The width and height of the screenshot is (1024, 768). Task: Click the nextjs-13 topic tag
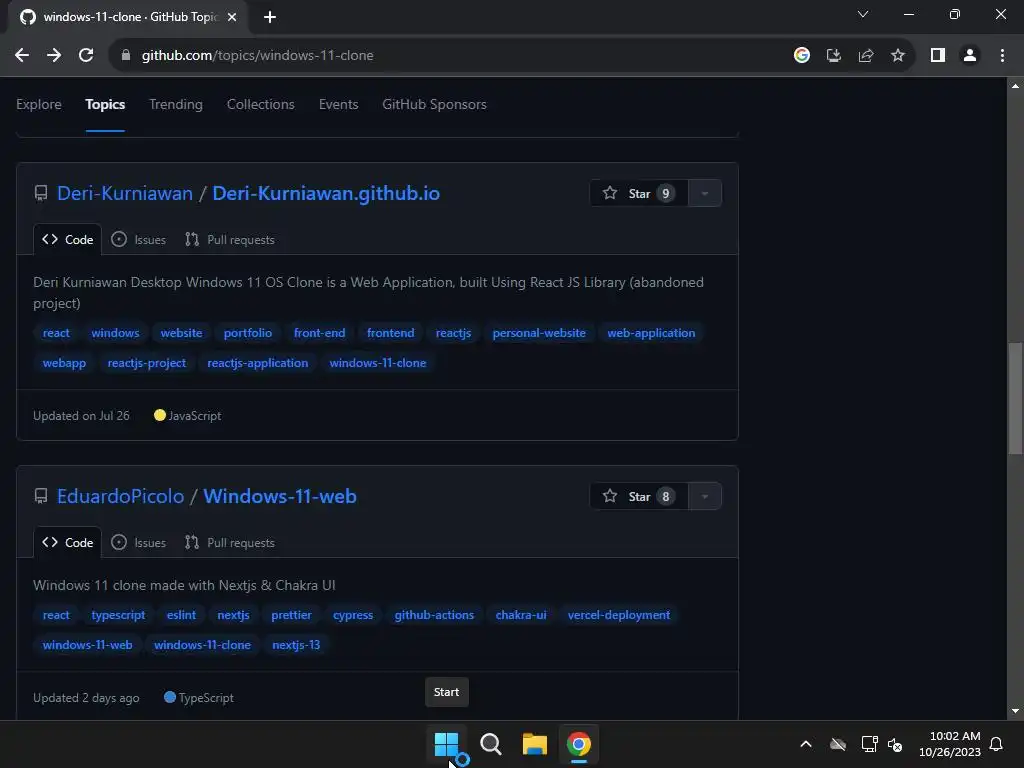pyautogui.click(x=296, y=645)
